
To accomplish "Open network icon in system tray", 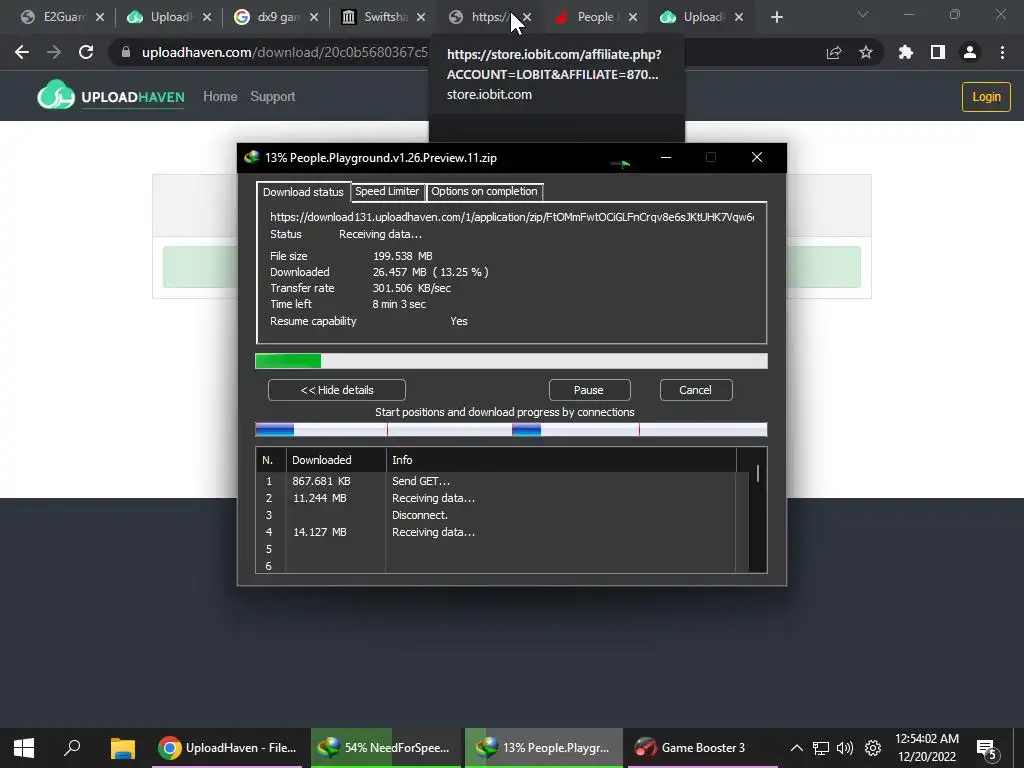I will pyautogui.click(x=820, y=748).
